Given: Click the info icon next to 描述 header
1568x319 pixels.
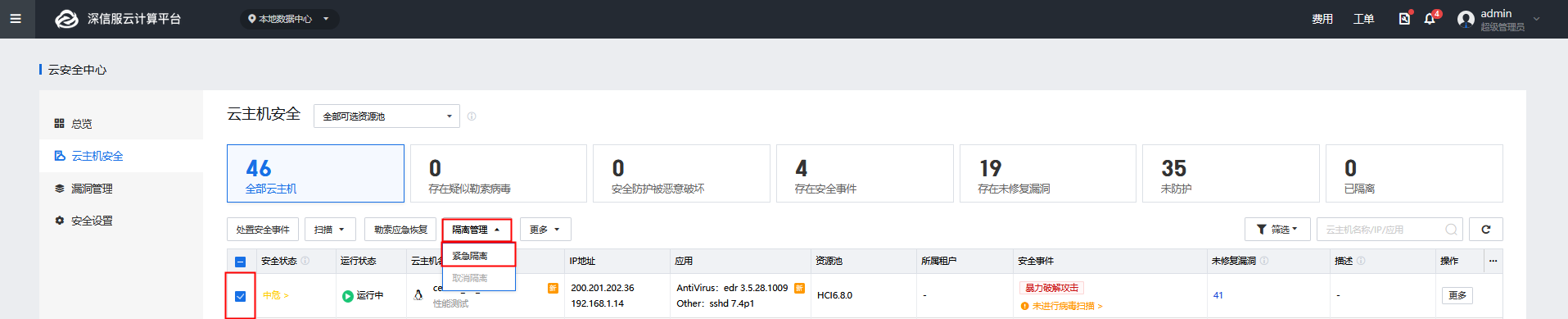Looking at the screenshot, I should point(1361,261).
